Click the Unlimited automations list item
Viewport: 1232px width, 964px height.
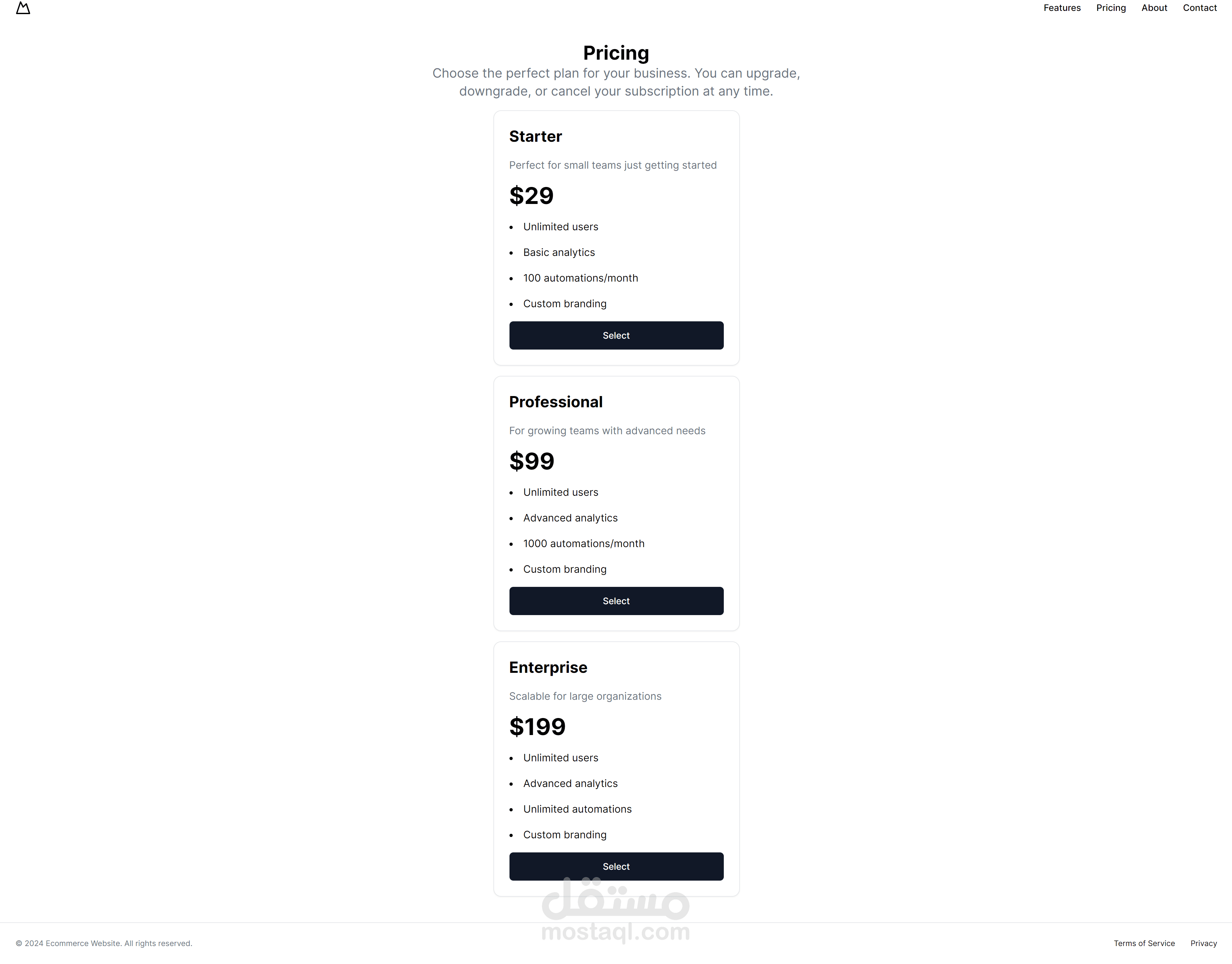[577, 809]
